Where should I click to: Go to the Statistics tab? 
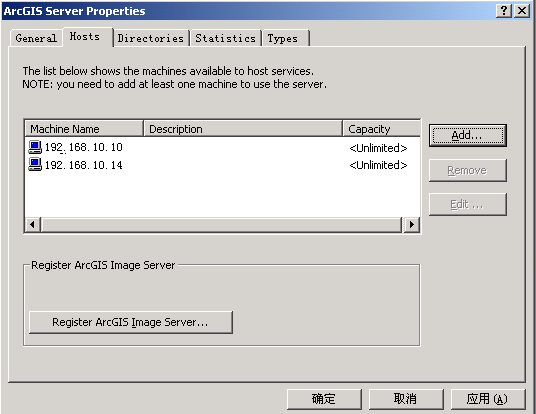(226, 38)
